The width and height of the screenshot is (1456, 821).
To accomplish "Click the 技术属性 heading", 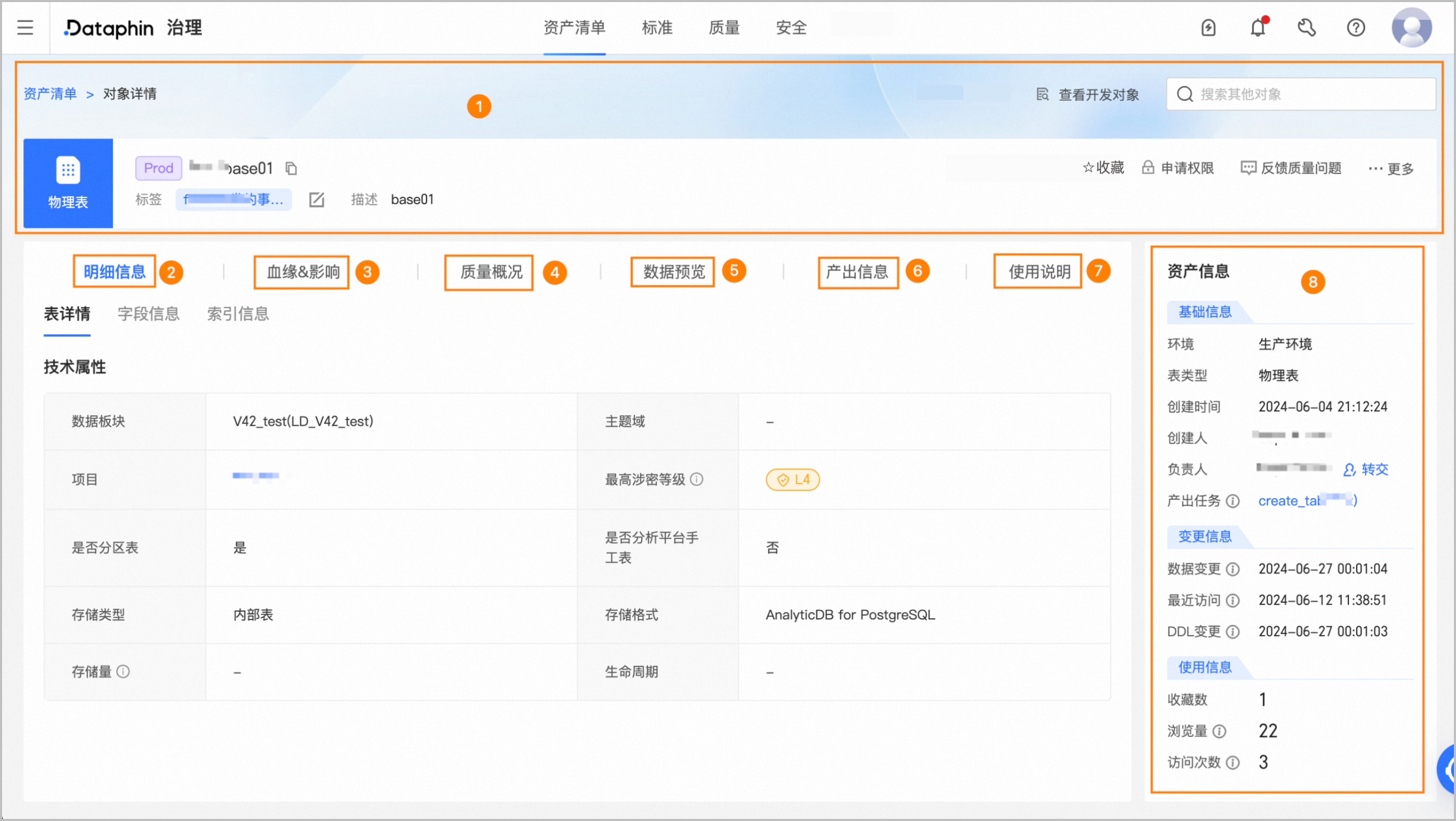I will [x=75, y=367].
